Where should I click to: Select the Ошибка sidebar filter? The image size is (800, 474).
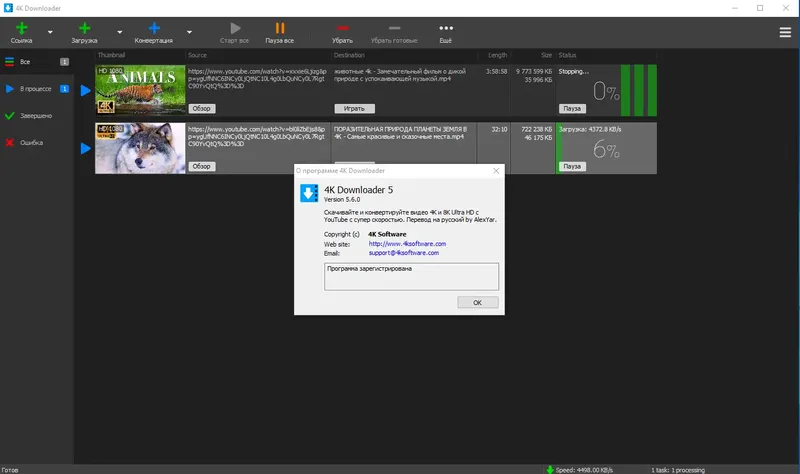click(x=36, y=143)
